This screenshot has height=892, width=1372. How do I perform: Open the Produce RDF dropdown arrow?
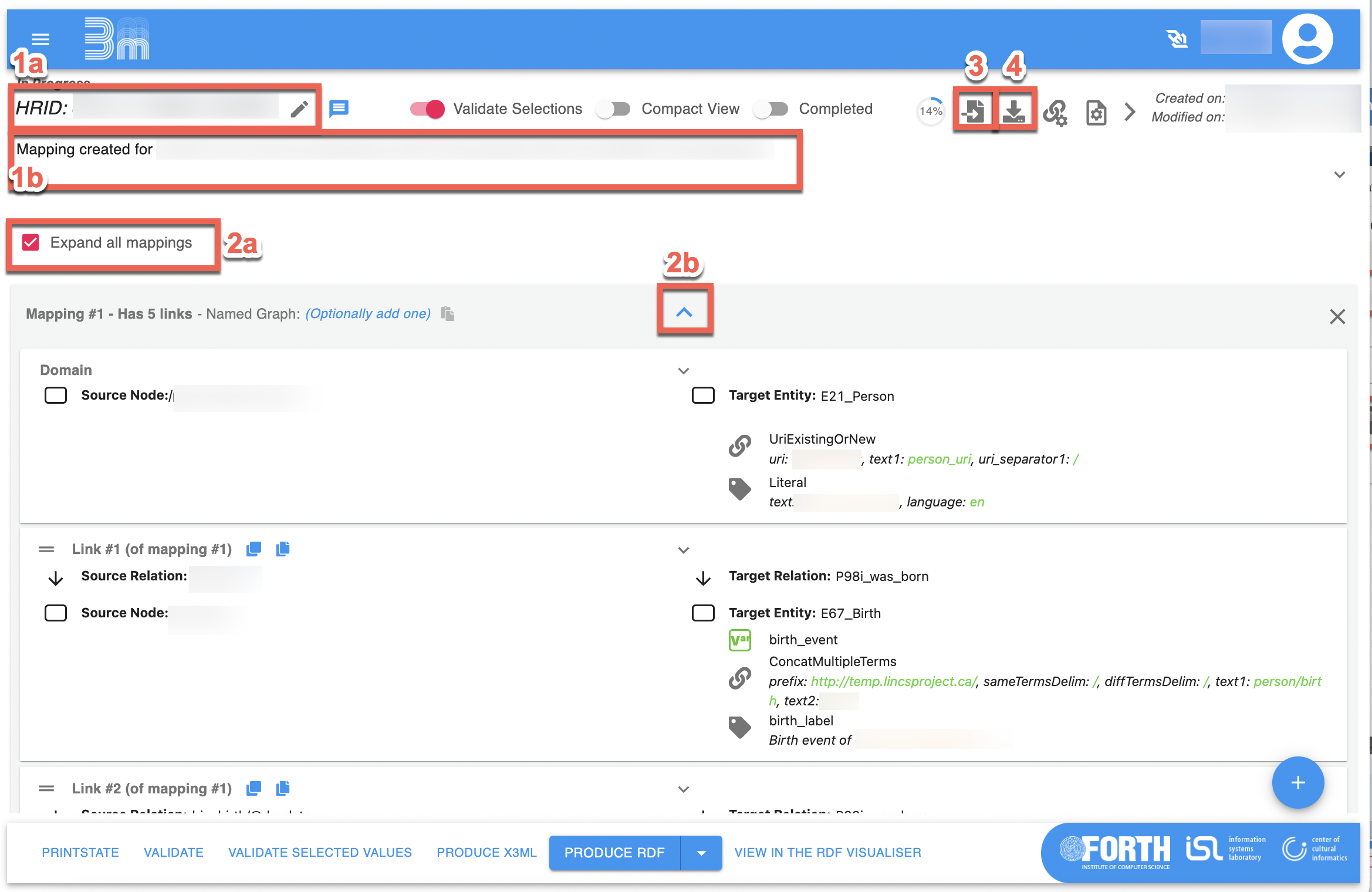pos(701,853)
